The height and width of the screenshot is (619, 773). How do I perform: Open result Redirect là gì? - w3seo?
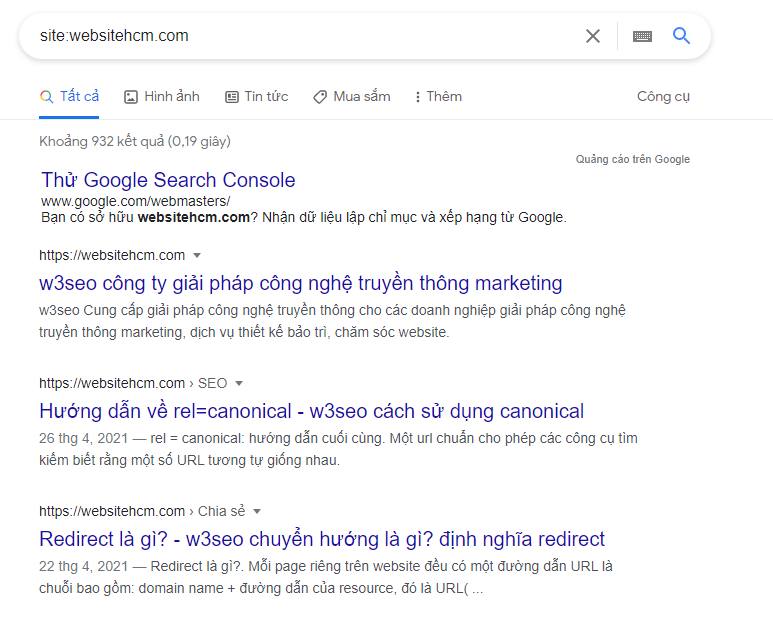click(x=322, y=539)
